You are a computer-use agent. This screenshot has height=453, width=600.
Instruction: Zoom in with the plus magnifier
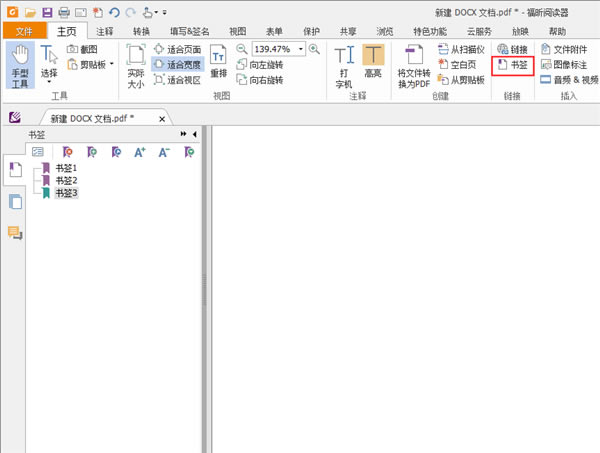(x=314, y=49)
